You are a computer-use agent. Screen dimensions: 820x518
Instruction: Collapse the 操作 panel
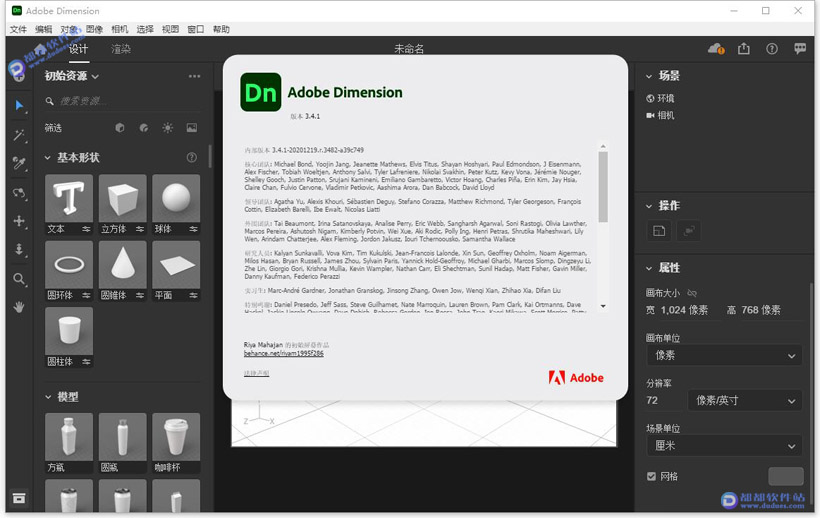tap(649, 206)
